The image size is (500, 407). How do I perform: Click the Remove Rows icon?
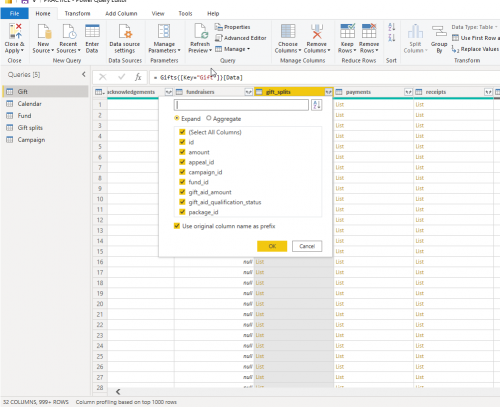(x=369, y=31)
